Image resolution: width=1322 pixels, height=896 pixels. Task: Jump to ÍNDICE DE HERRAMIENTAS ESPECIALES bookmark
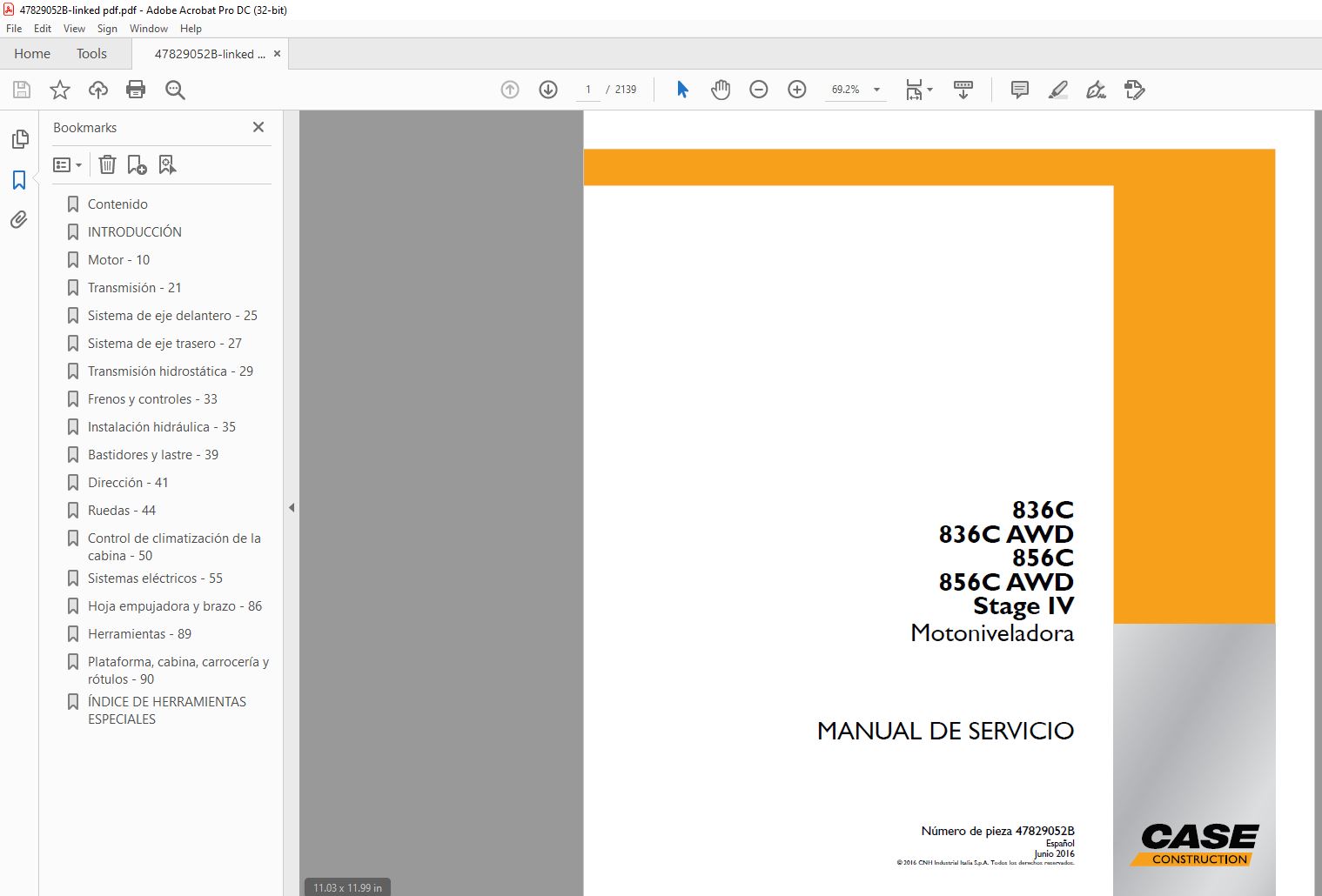[167, 711]
